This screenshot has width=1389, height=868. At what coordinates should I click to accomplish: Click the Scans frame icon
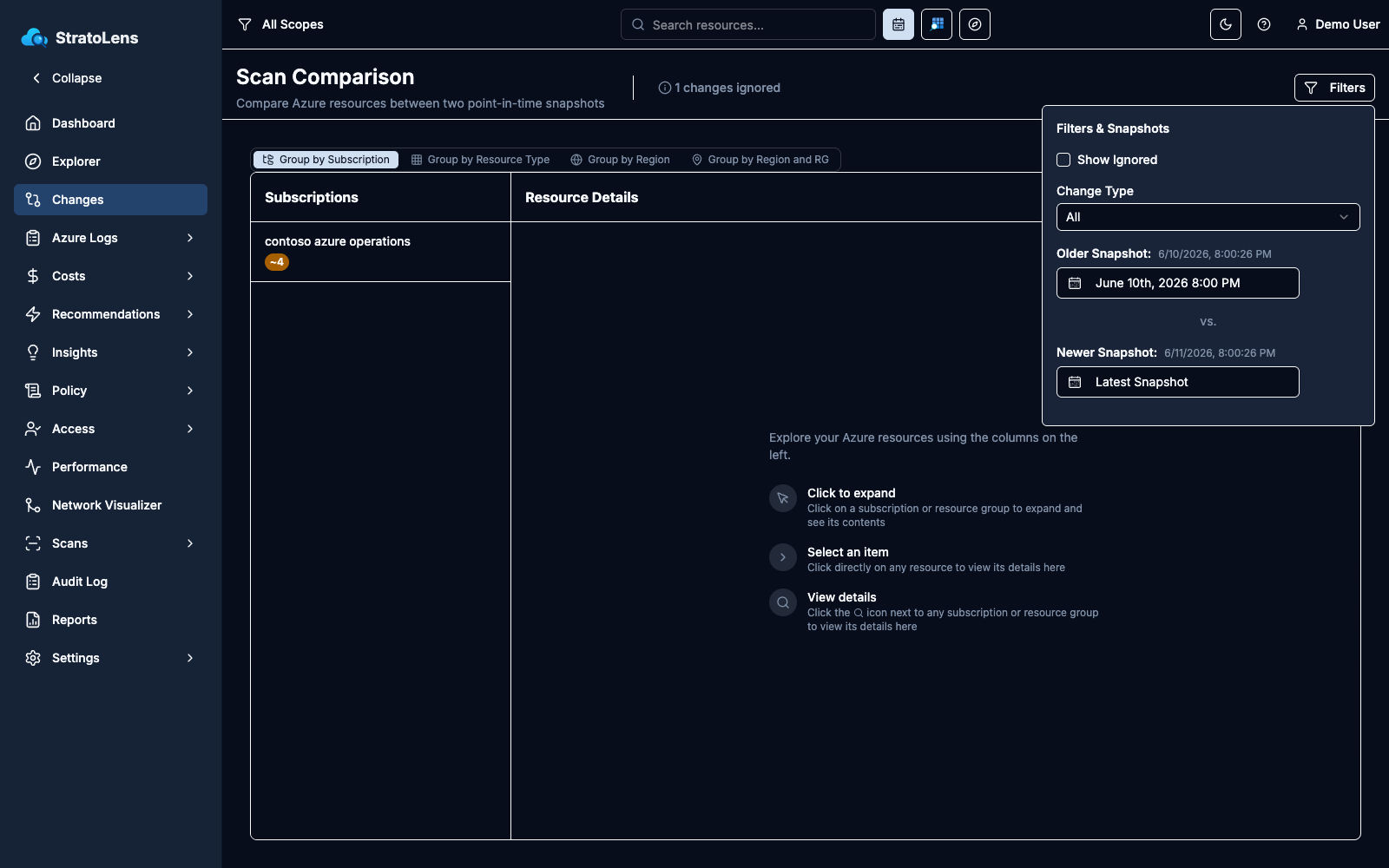(33, 543)
